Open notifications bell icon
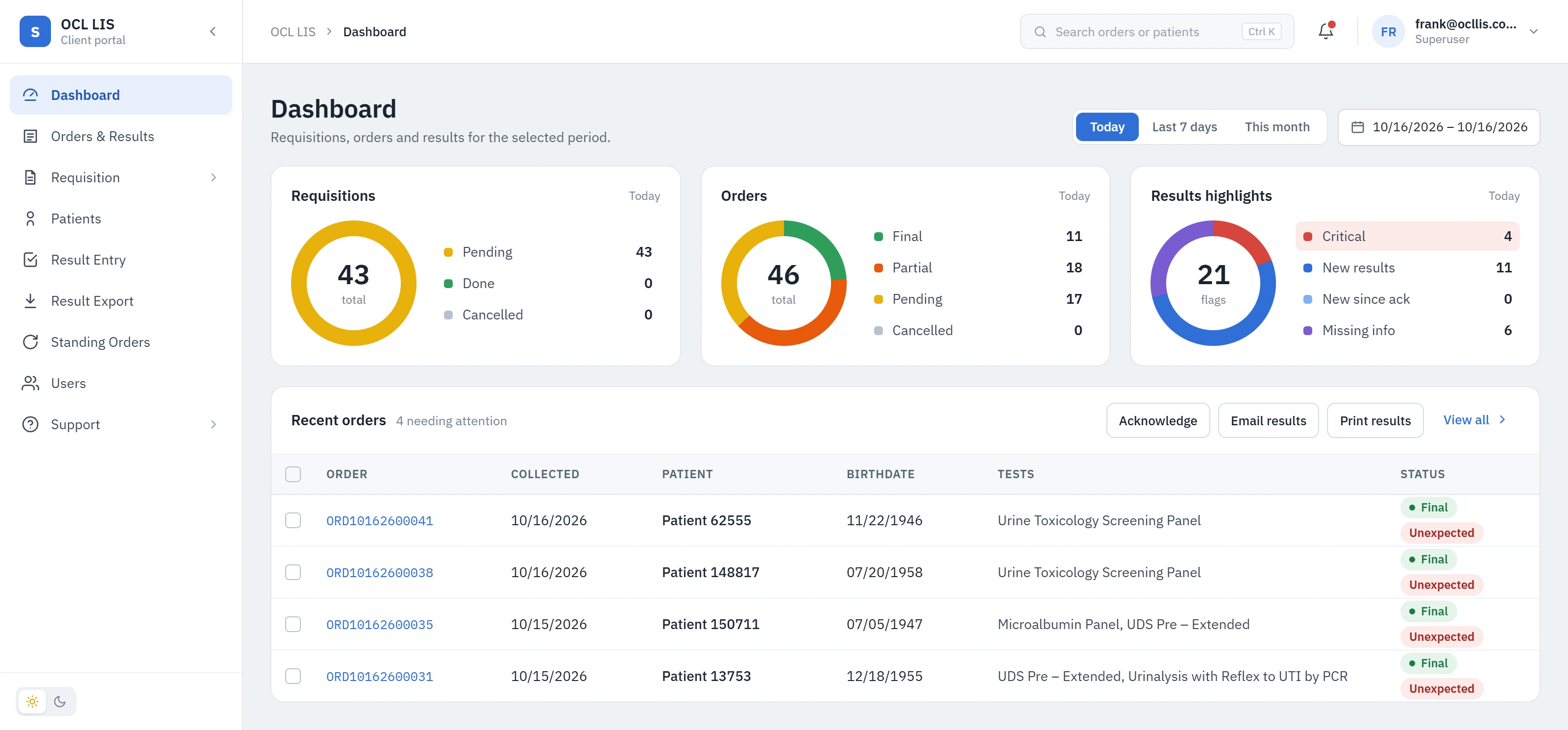The height and width of the screenshot is (730, 1568). pyautogui.click(x=1326, y=32)
